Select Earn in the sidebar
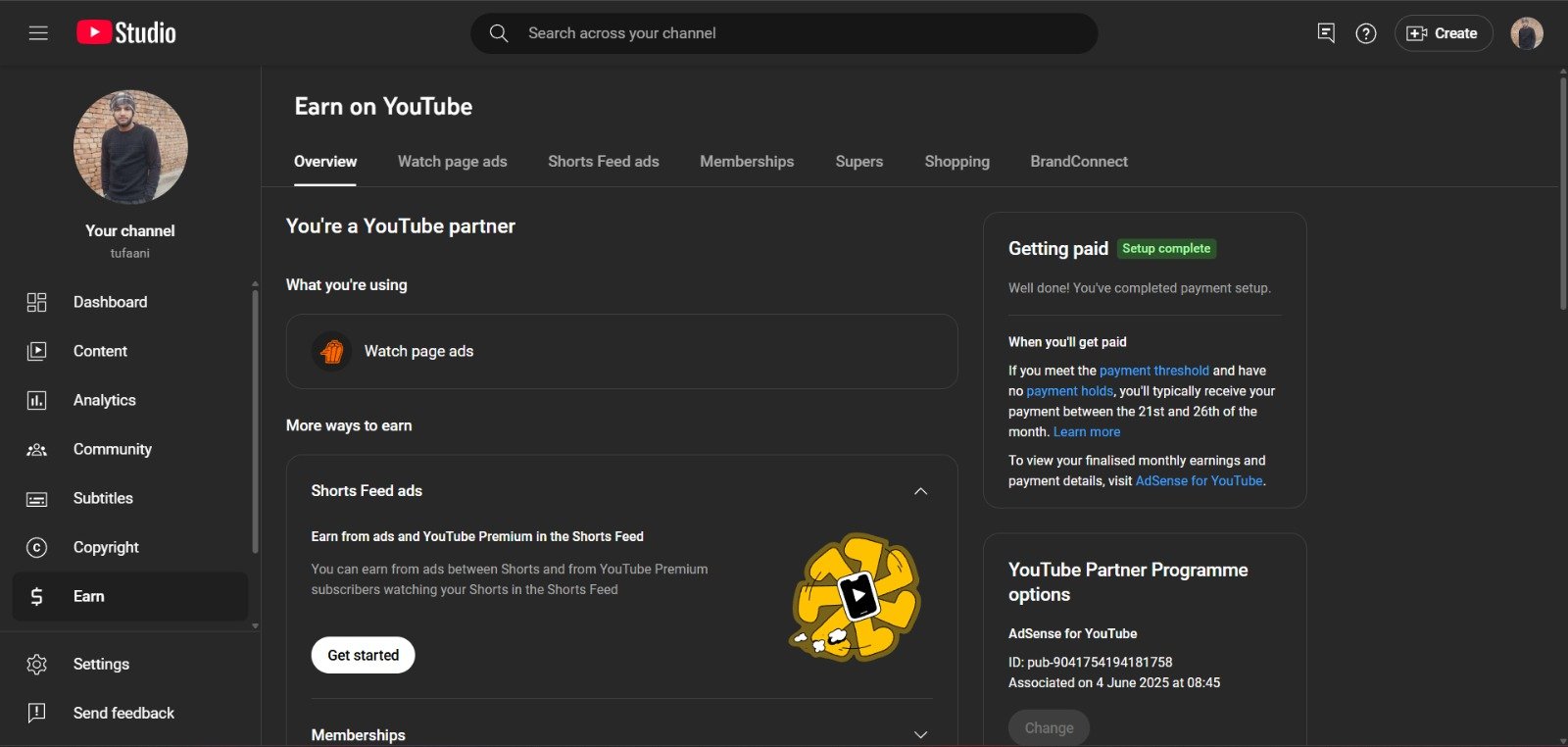 (x=130, y=596)
